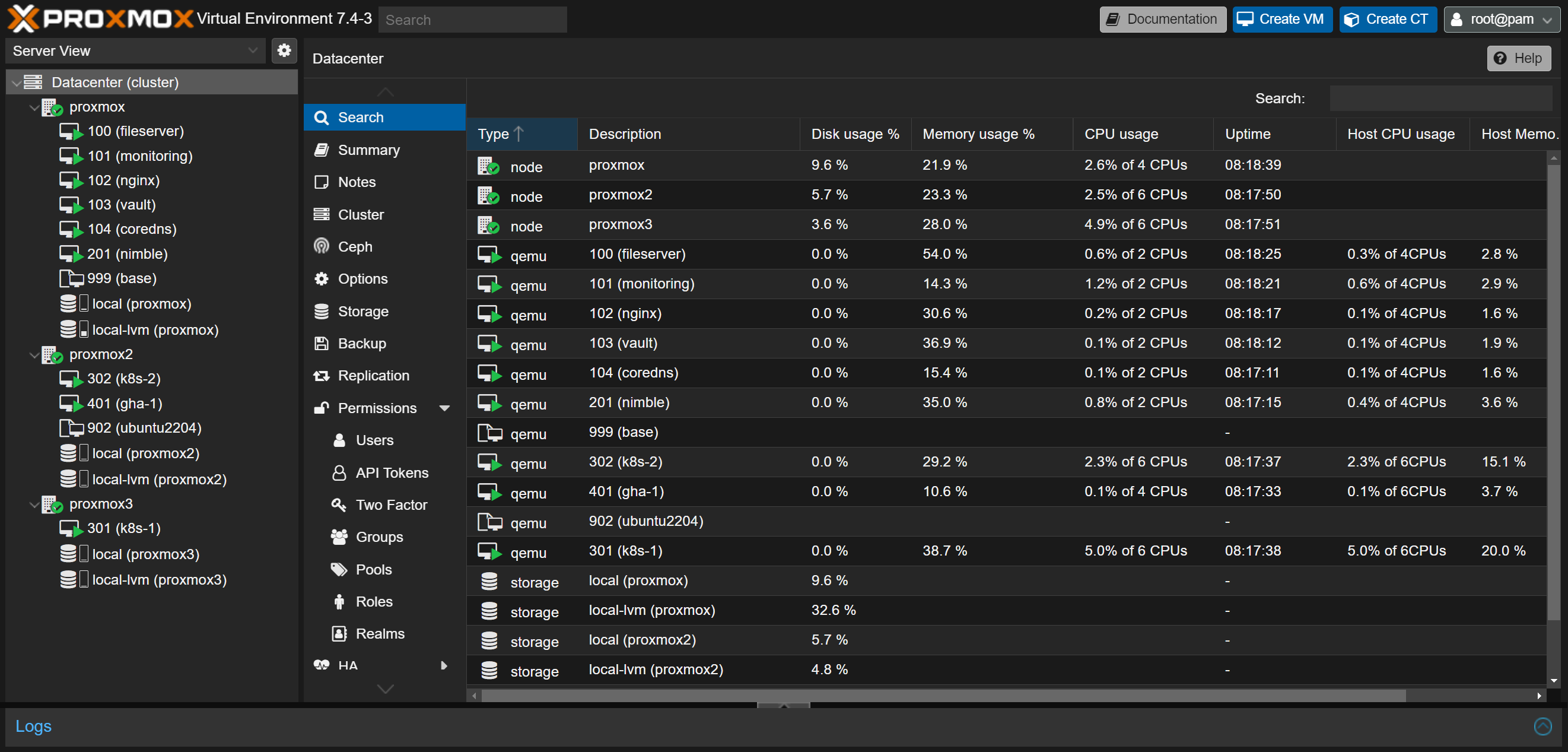Collapse the proxmox3 node in tree
The image size is (1568, 752).
pyautogui.click(x=34, y=504)
